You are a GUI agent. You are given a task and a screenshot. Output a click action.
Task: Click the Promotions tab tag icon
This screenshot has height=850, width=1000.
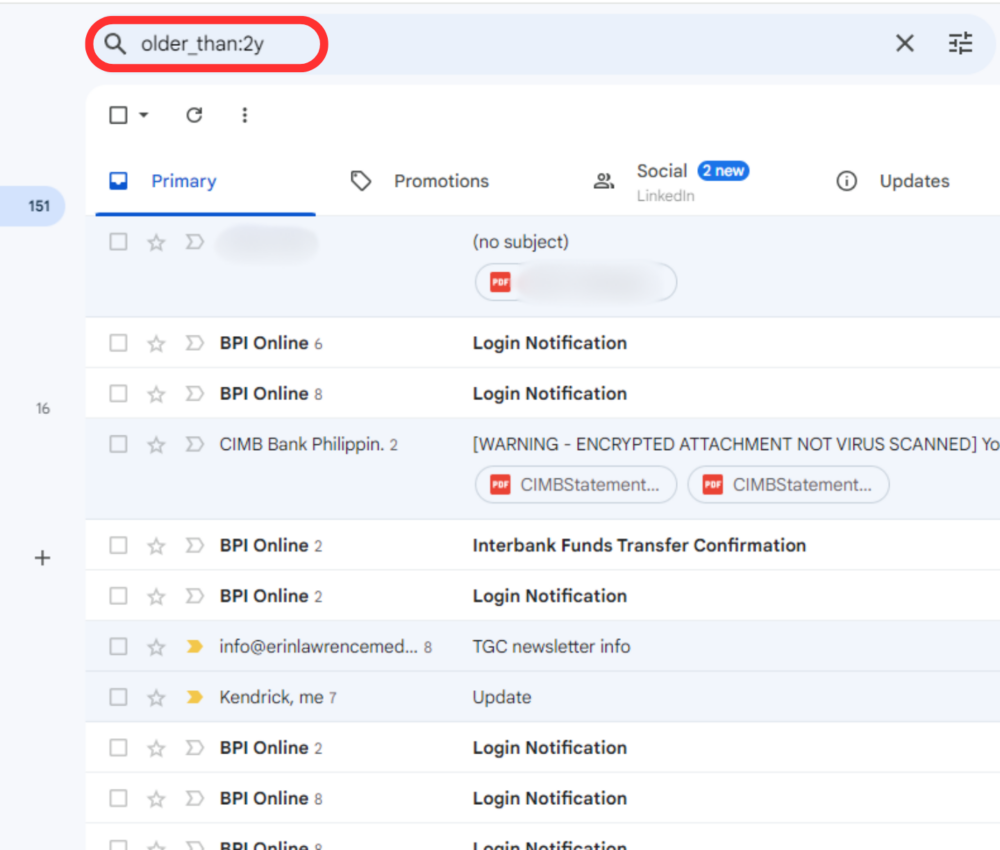[x=361, y=181]
